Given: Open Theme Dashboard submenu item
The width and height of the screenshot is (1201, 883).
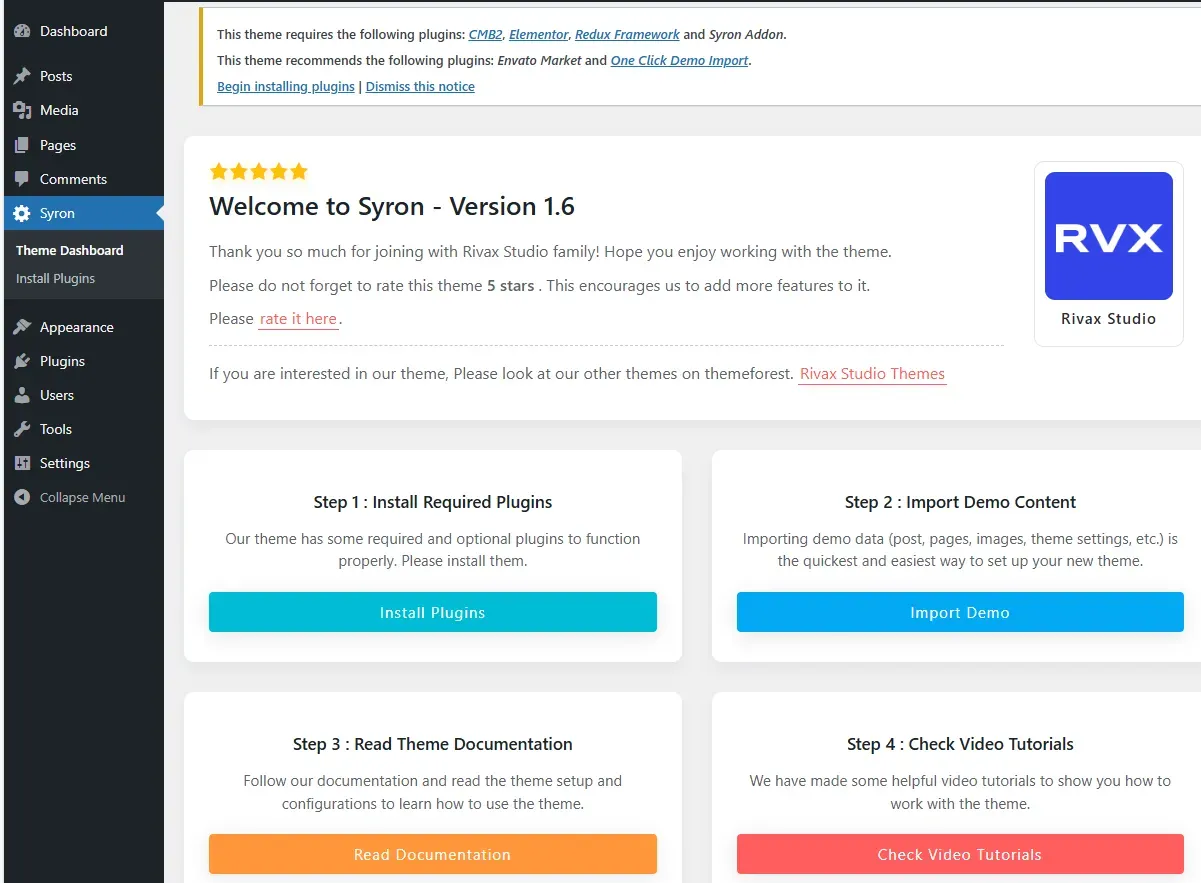Looking at the screenshot, I should click(70, 250).
